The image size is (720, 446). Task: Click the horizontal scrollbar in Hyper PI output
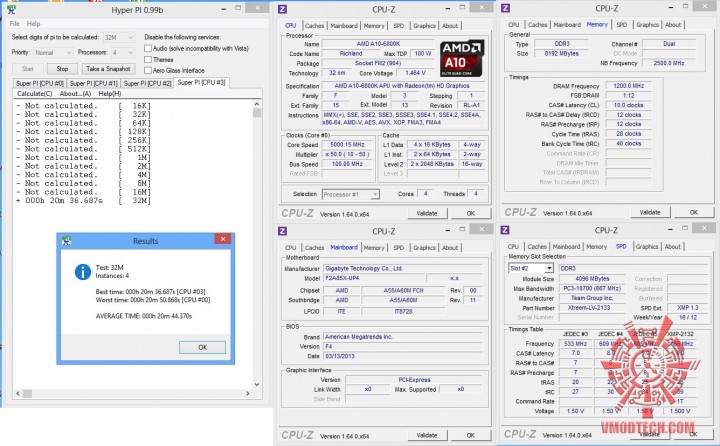[x=133, y=394]
